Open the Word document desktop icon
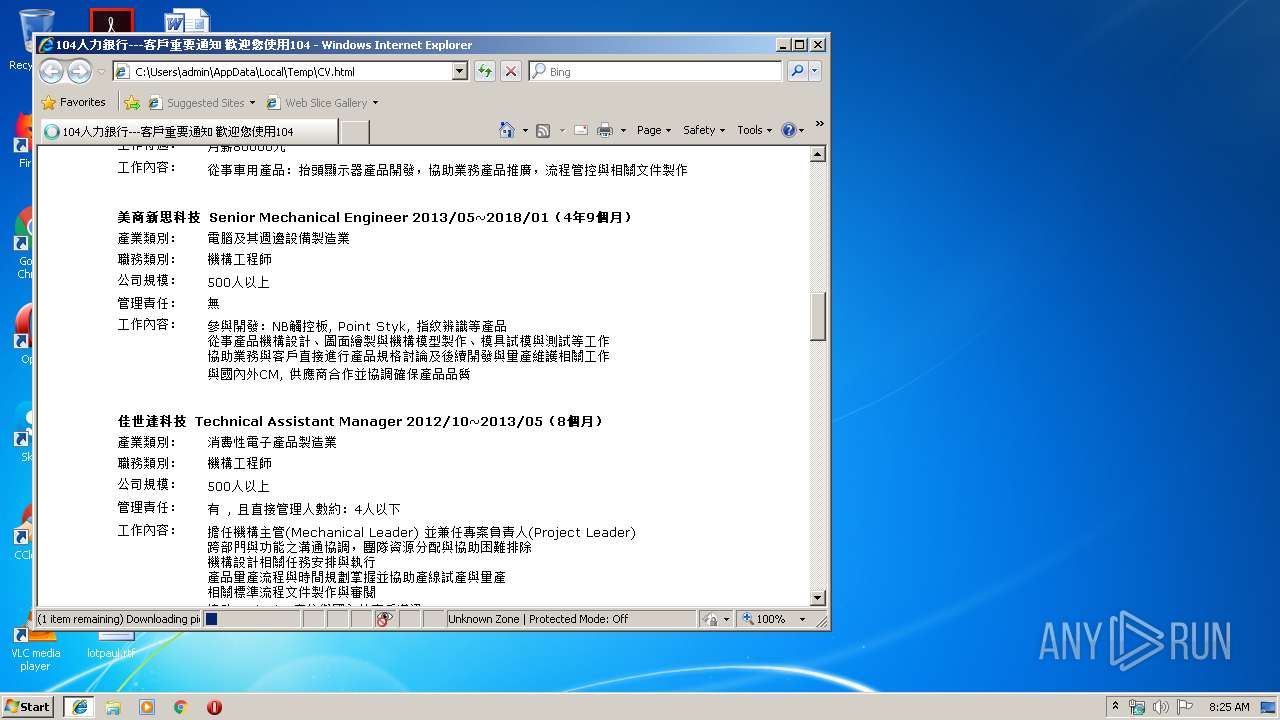This screenshot has width=1280, height=720. (186, 21)
